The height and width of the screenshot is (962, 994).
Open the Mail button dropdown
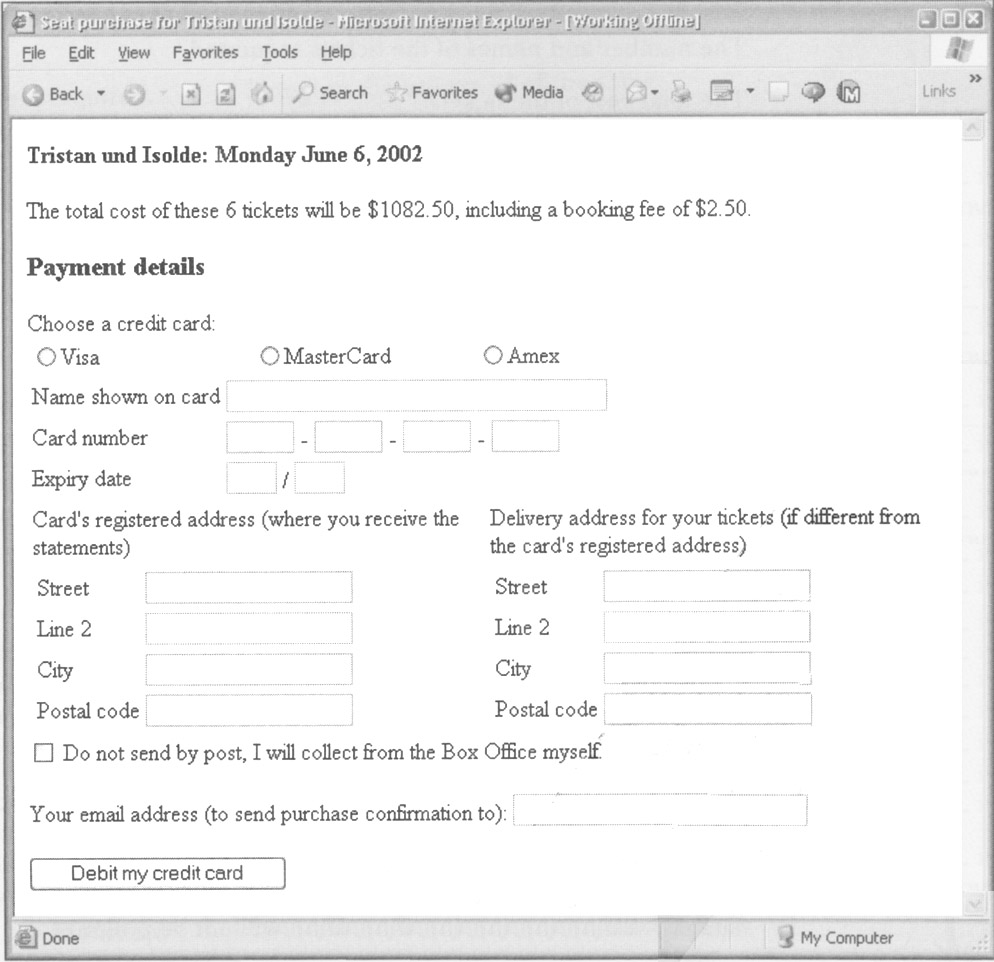pos(654,93)
